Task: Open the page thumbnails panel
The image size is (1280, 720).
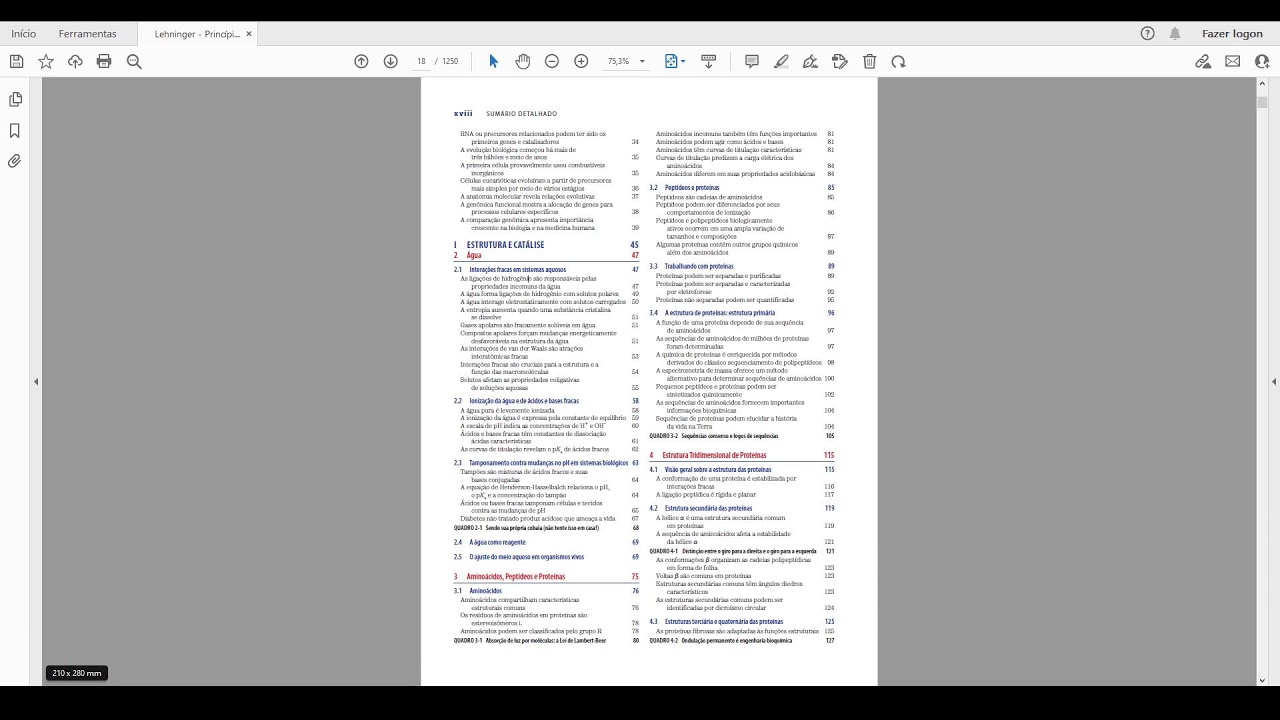Action: point(15,100)
